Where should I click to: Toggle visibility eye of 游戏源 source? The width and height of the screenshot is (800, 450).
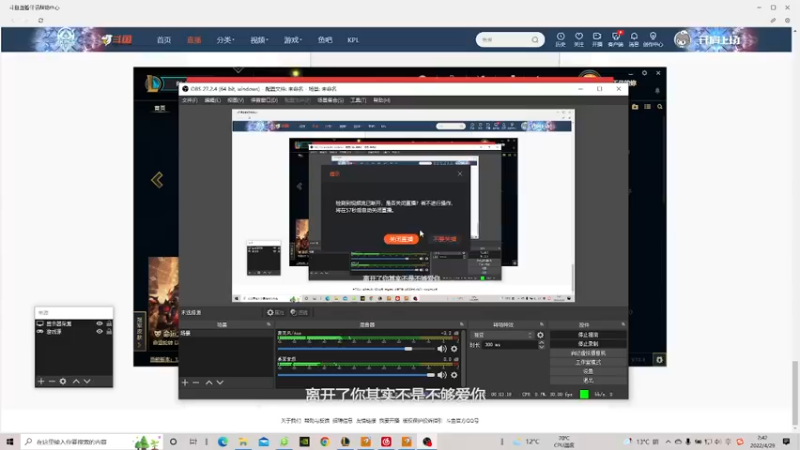click(99, 331)
